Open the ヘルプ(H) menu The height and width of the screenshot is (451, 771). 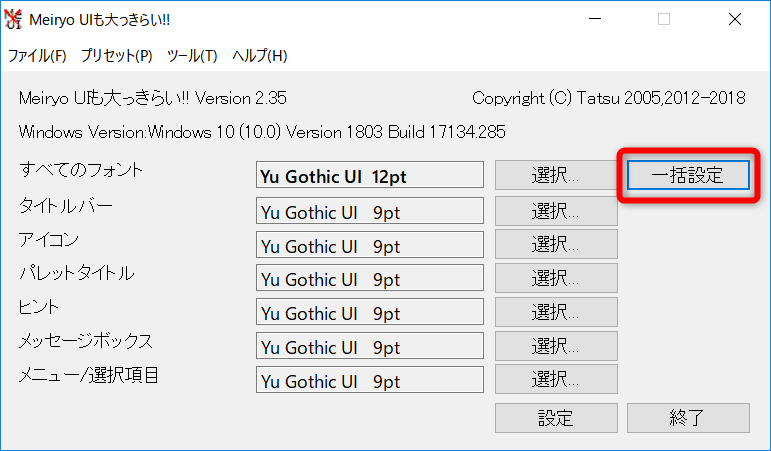(259, 56)
